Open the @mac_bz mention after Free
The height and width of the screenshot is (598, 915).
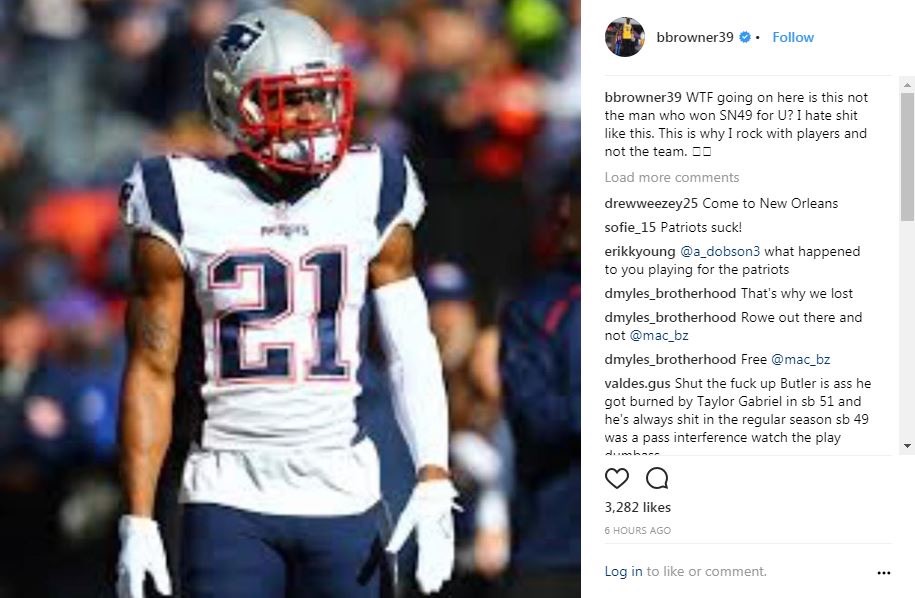coord(801,359)
